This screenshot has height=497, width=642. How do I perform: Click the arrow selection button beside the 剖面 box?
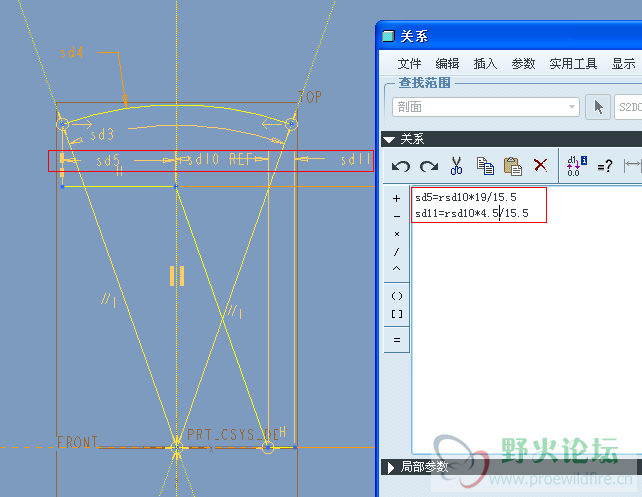[x=598, y=107]
